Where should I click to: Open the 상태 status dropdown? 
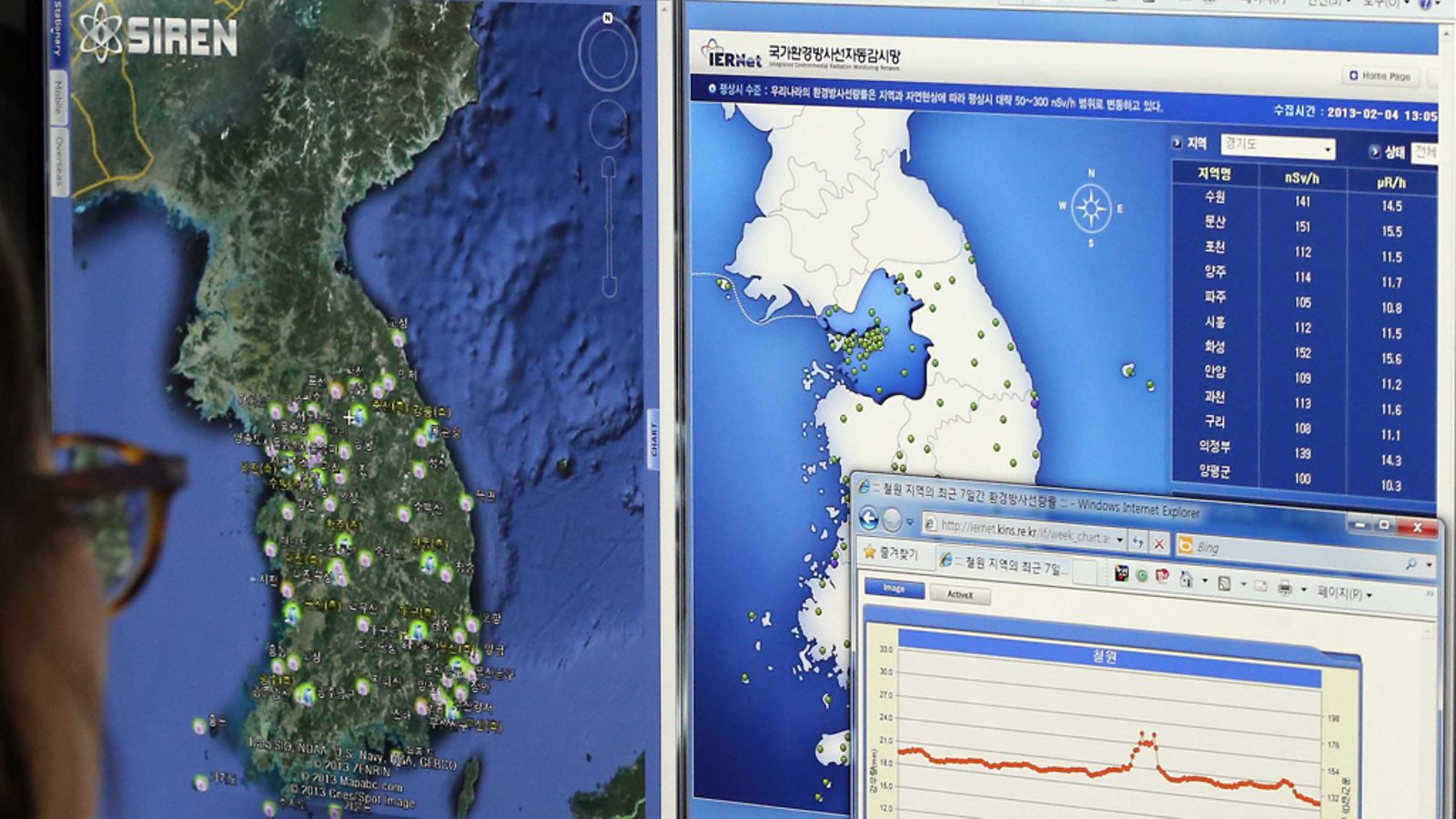click(x=1424, y=153)
